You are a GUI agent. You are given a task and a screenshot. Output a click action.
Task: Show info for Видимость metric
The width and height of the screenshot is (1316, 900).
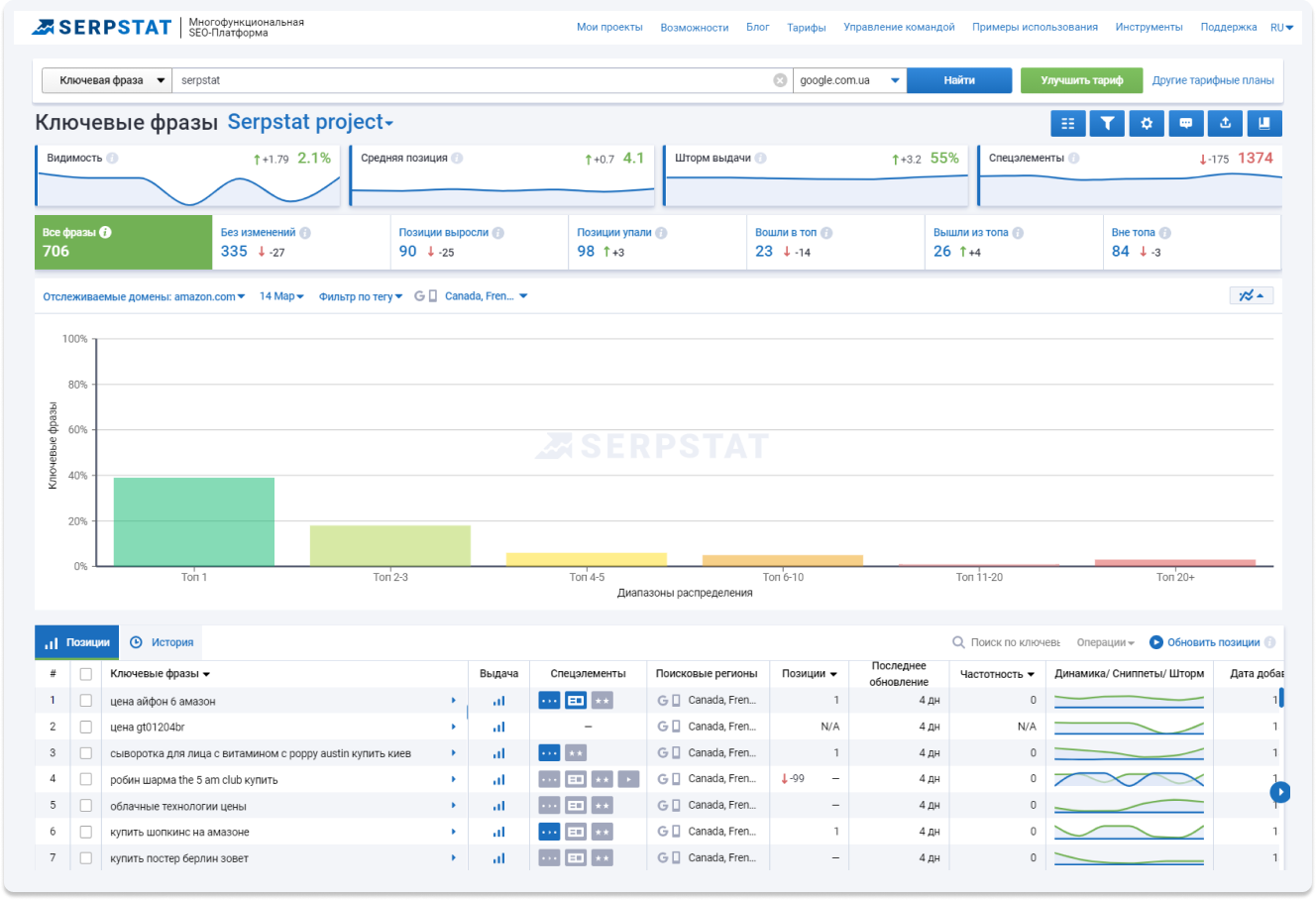112,159
